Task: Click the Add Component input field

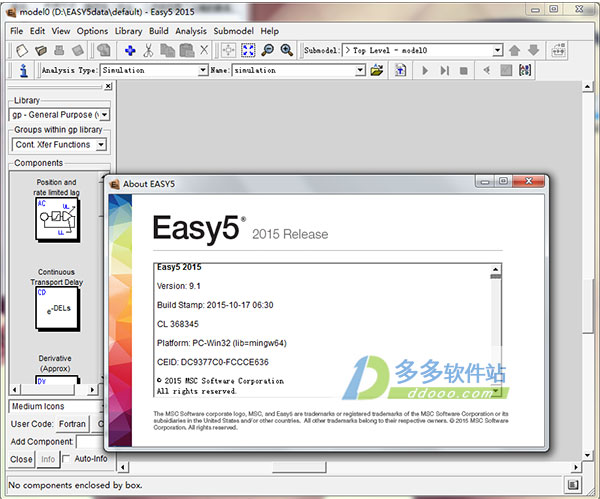Action: tap(90, 442)
